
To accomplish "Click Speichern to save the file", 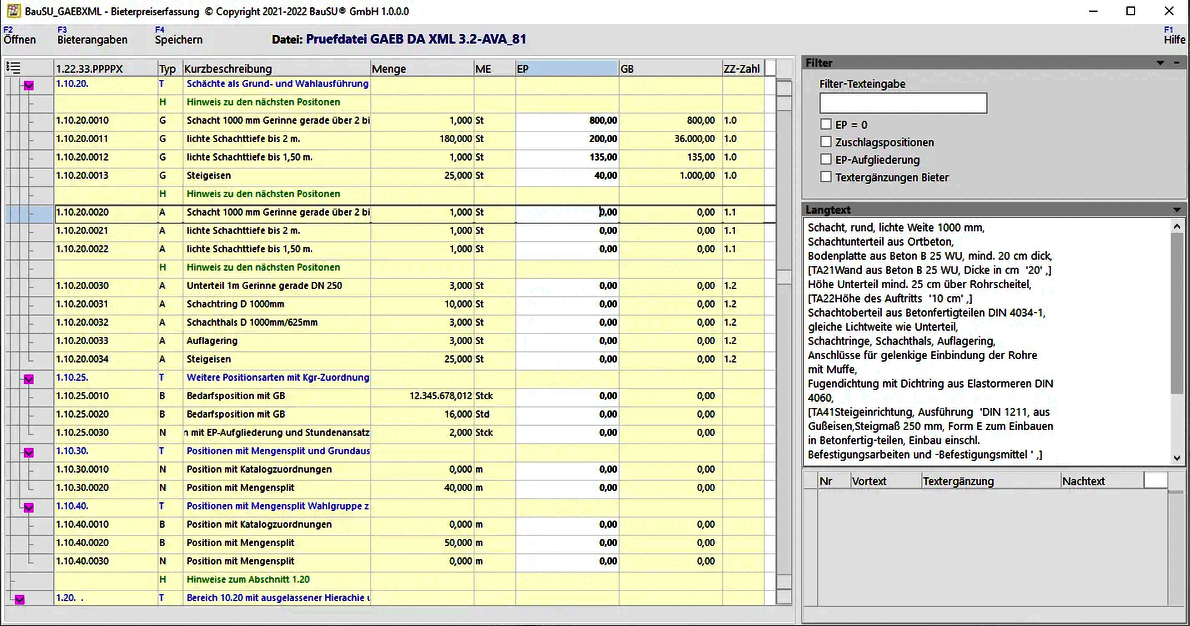I will [178, 36].
